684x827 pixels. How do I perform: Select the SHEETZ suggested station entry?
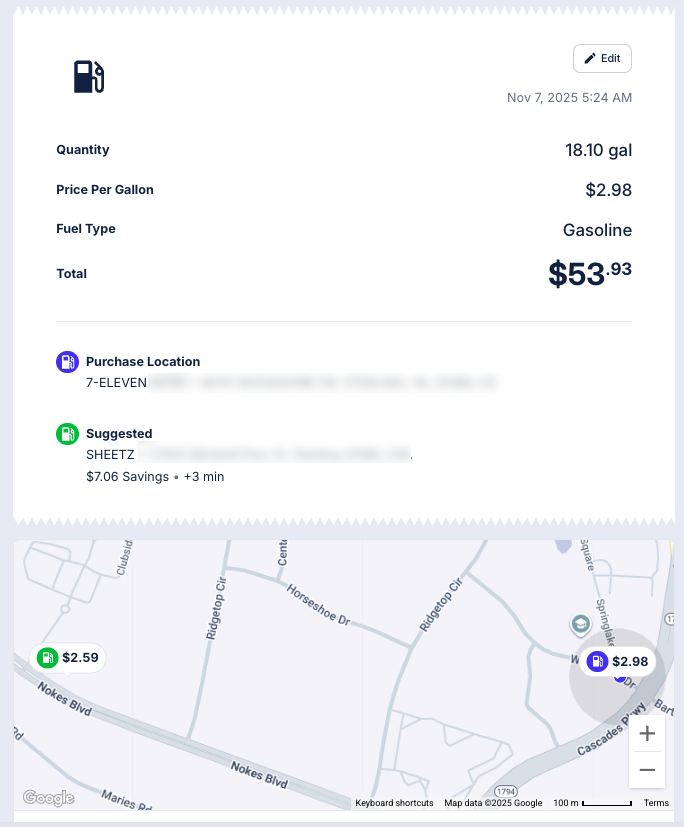point(110,454)
